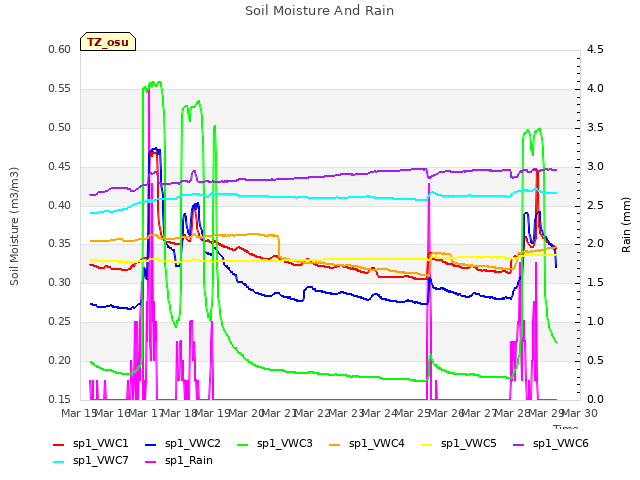This screenshot has height=480, width=640.
Task: Click the red sp1_VWC1 legend swatch
Action: (59, 445)
